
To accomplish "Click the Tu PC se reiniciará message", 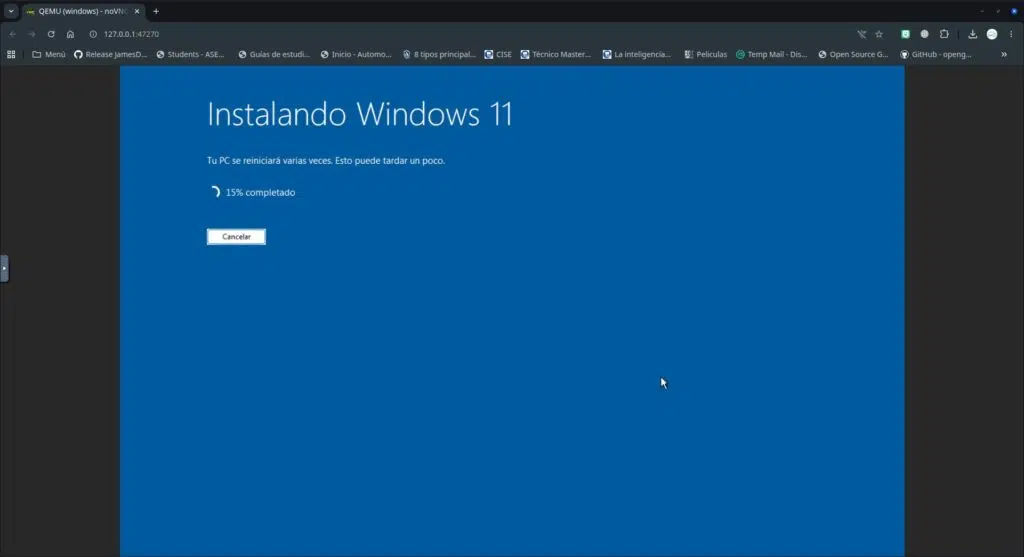I will pos(326,161).
